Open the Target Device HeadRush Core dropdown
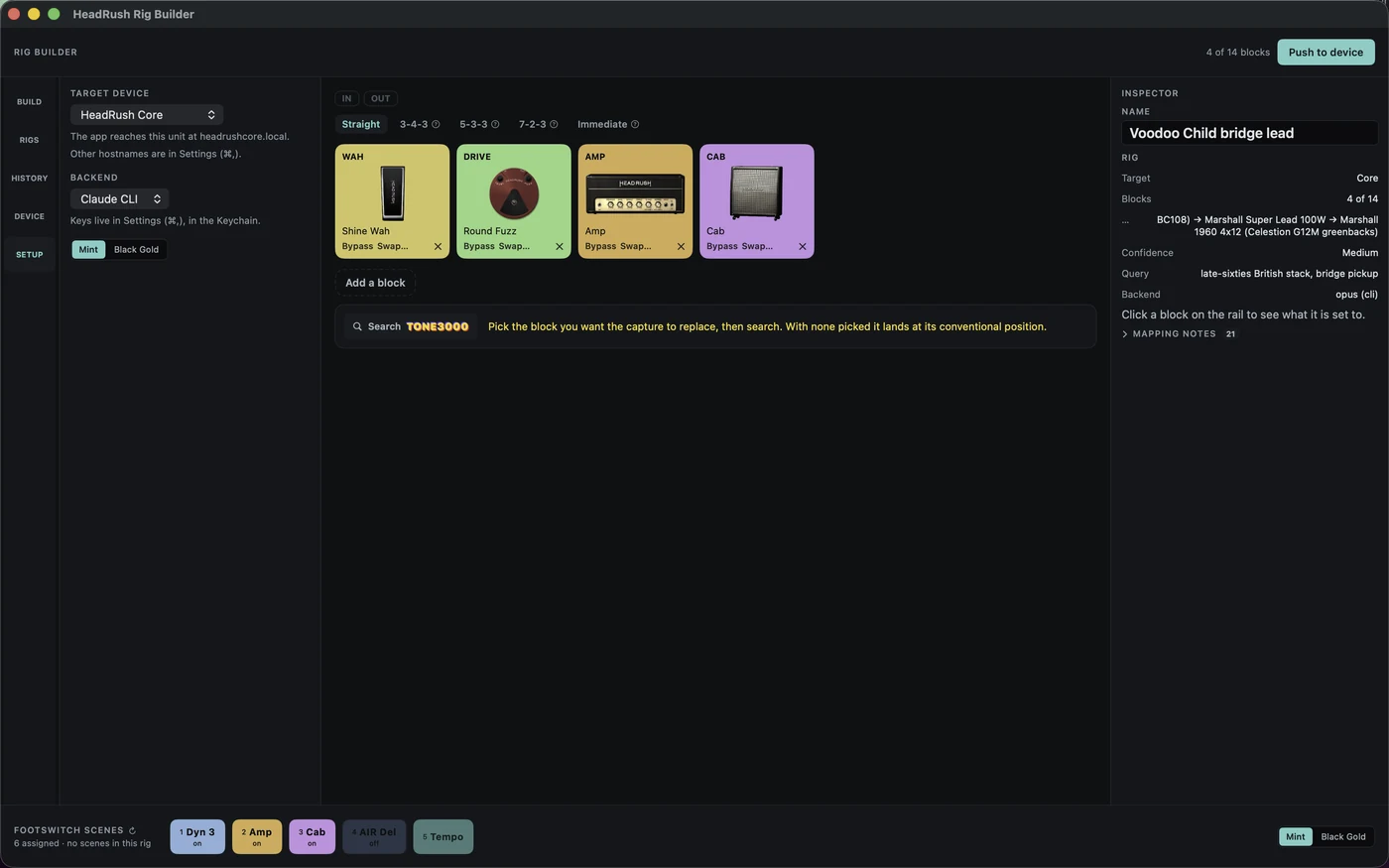Image resolution: width=1389 pixels, height=868 pixels. pyautogui.click(x=147, y=115)
